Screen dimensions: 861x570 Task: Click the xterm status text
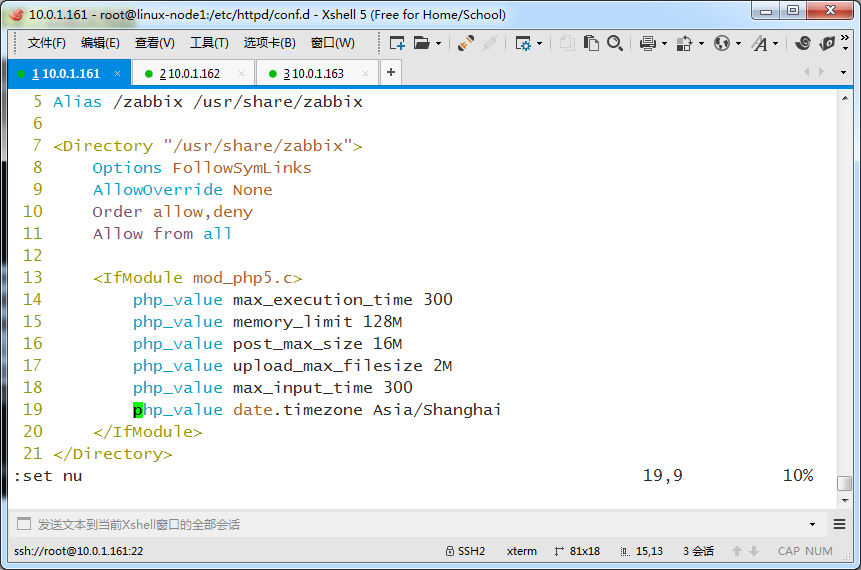click(x=521, y=551)
